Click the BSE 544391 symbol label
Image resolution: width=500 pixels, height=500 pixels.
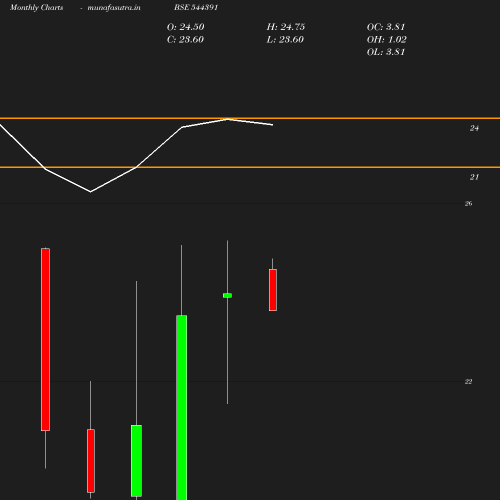click(196, 7)
